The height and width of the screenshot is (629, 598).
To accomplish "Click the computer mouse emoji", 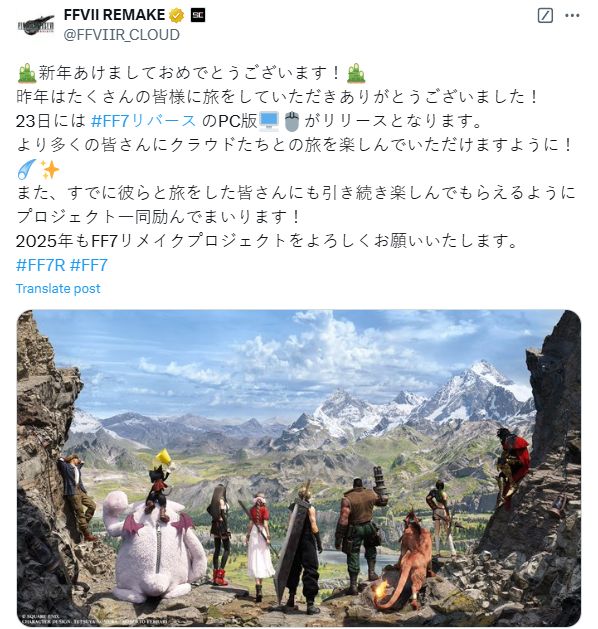I will pos(292,122).
